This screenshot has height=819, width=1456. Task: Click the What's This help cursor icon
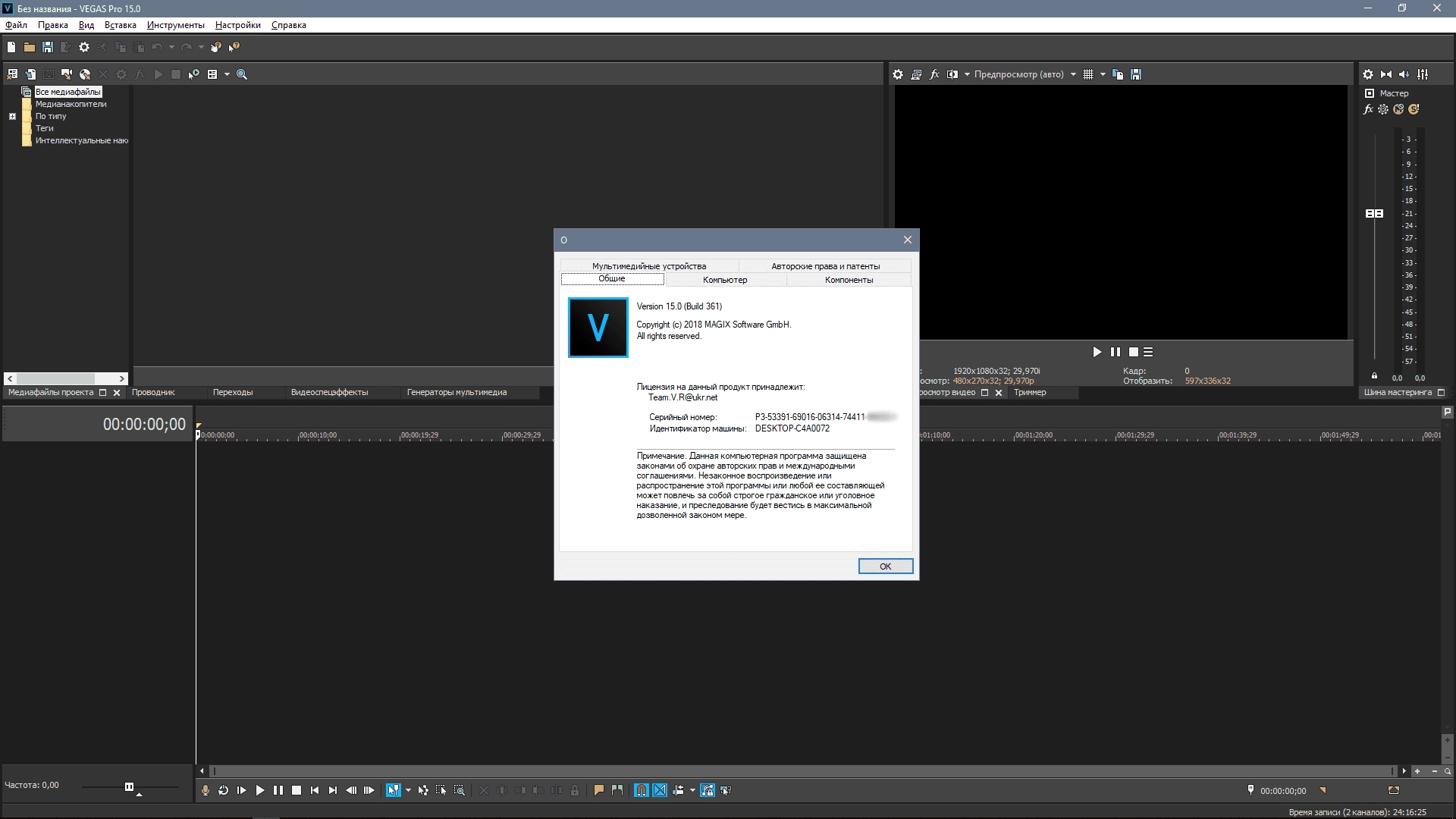tap(234, 47)
